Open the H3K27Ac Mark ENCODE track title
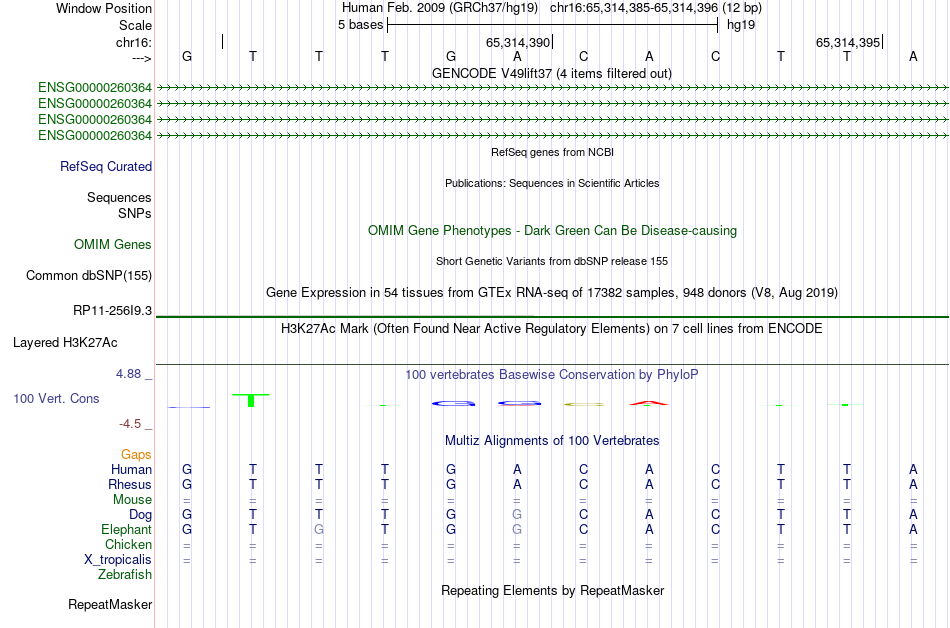The width and height of the screenshot is (950, 628). pyautogui.click(x=552, y=329)
